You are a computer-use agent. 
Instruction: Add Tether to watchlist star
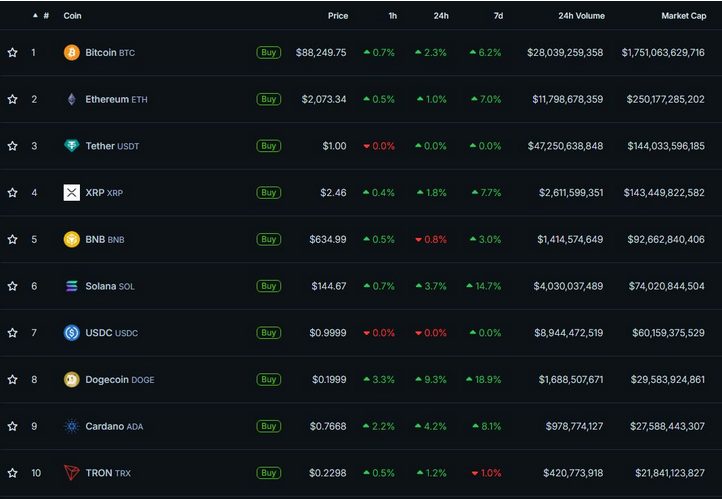(x=12, y=146)
